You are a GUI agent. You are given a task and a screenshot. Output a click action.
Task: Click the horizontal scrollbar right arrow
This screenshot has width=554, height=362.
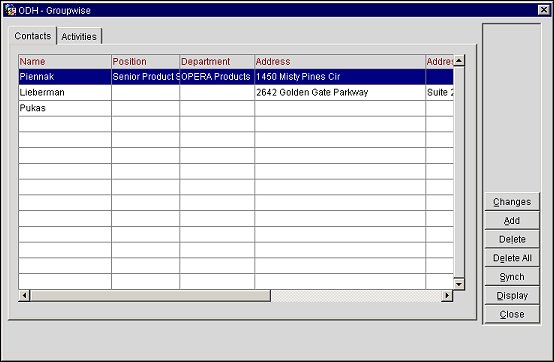(x=447, y=295)
